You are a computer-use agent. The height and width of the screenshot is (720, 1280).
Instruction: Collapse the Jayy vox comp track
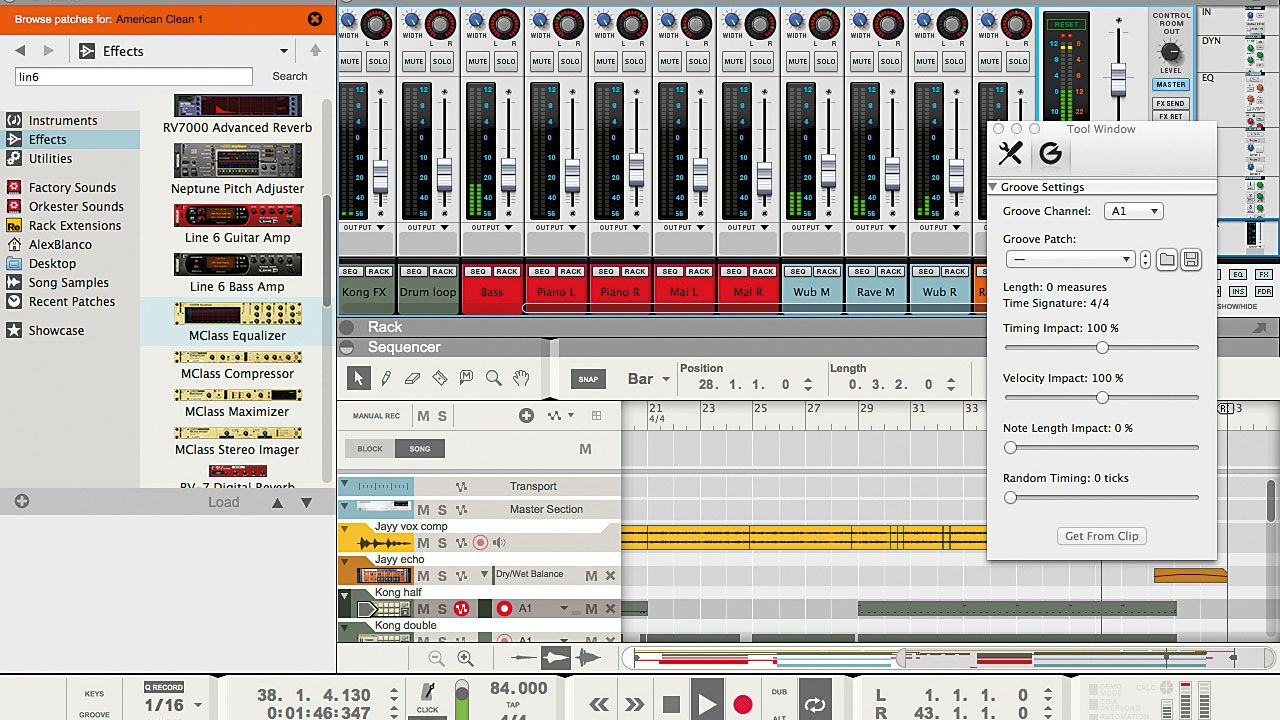pyautogui.click(x=345, y=527)
